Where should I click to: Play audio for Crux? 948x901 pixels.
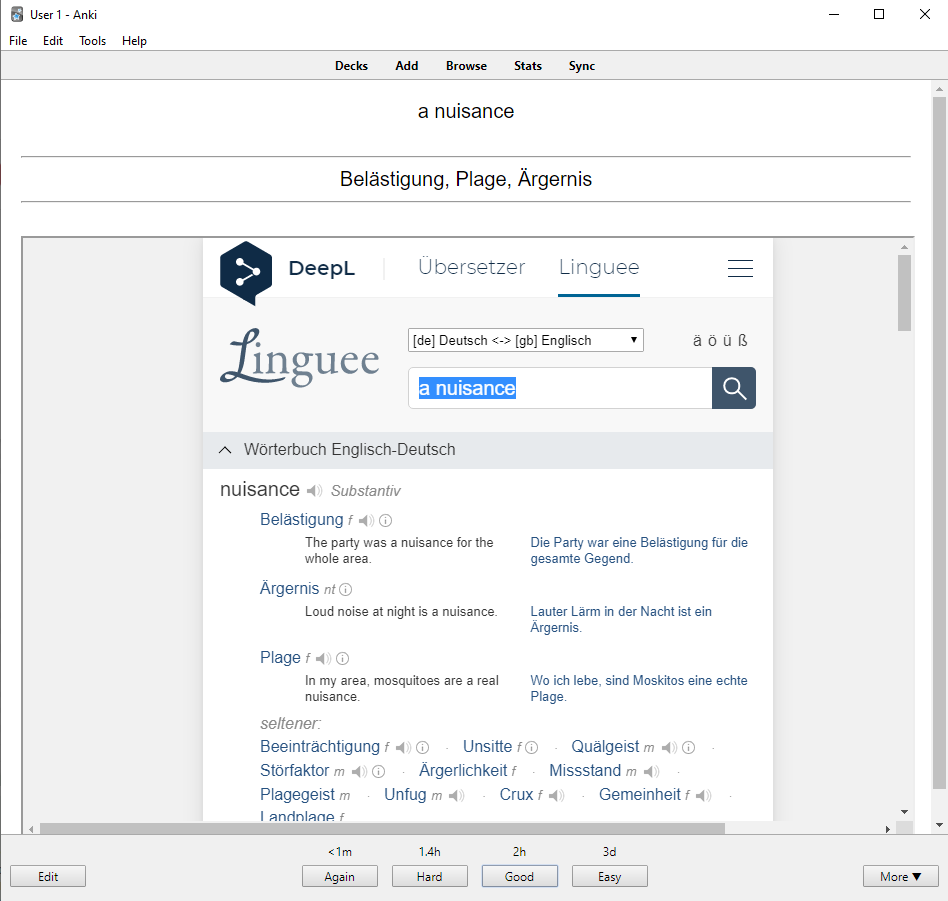[556, 795]
